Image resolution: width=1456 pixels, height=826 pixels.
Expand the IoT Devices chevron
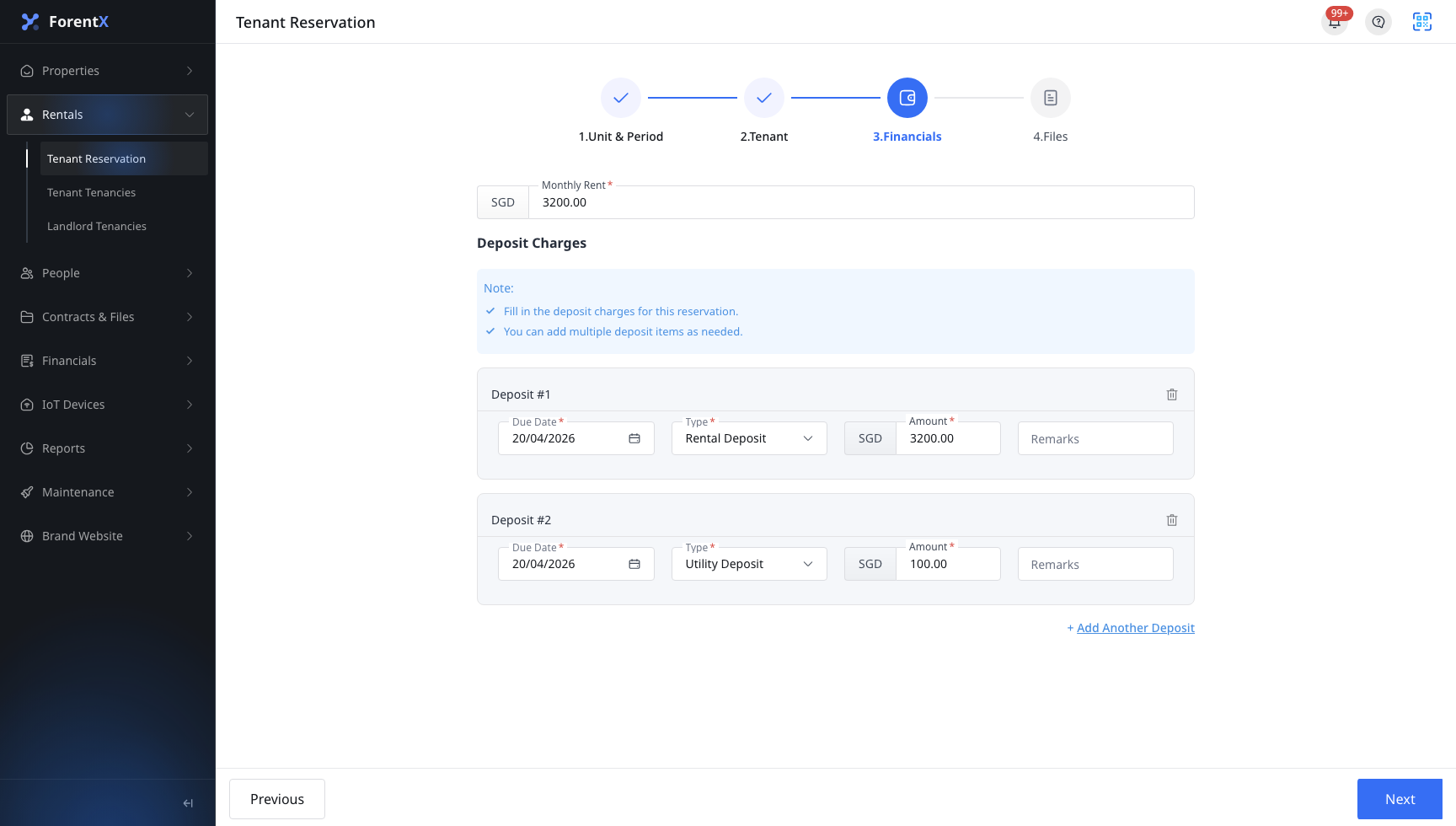[x=190, y=405]
